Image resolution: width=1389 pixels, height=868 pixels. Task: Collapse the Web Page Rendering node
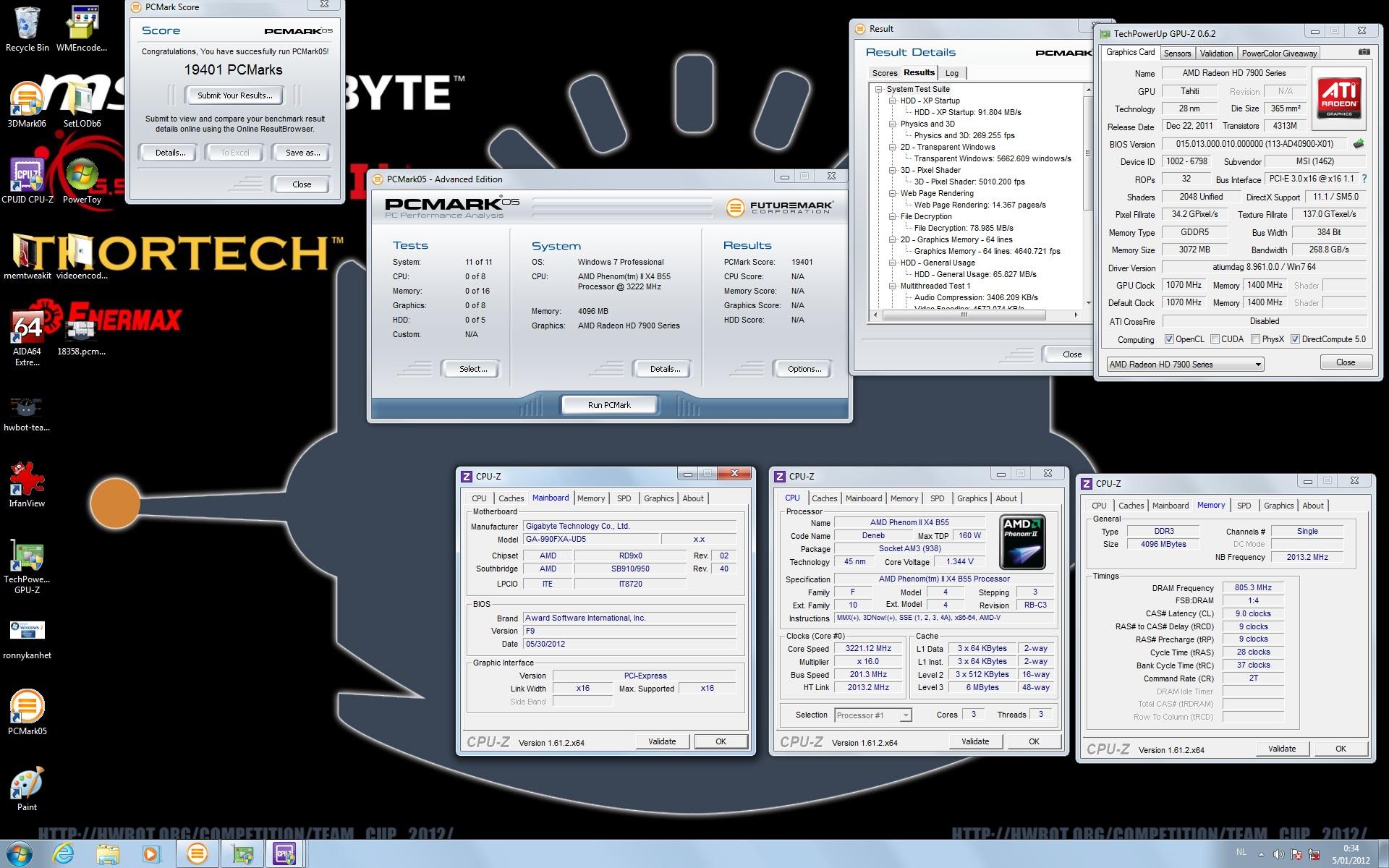[893, 194]
